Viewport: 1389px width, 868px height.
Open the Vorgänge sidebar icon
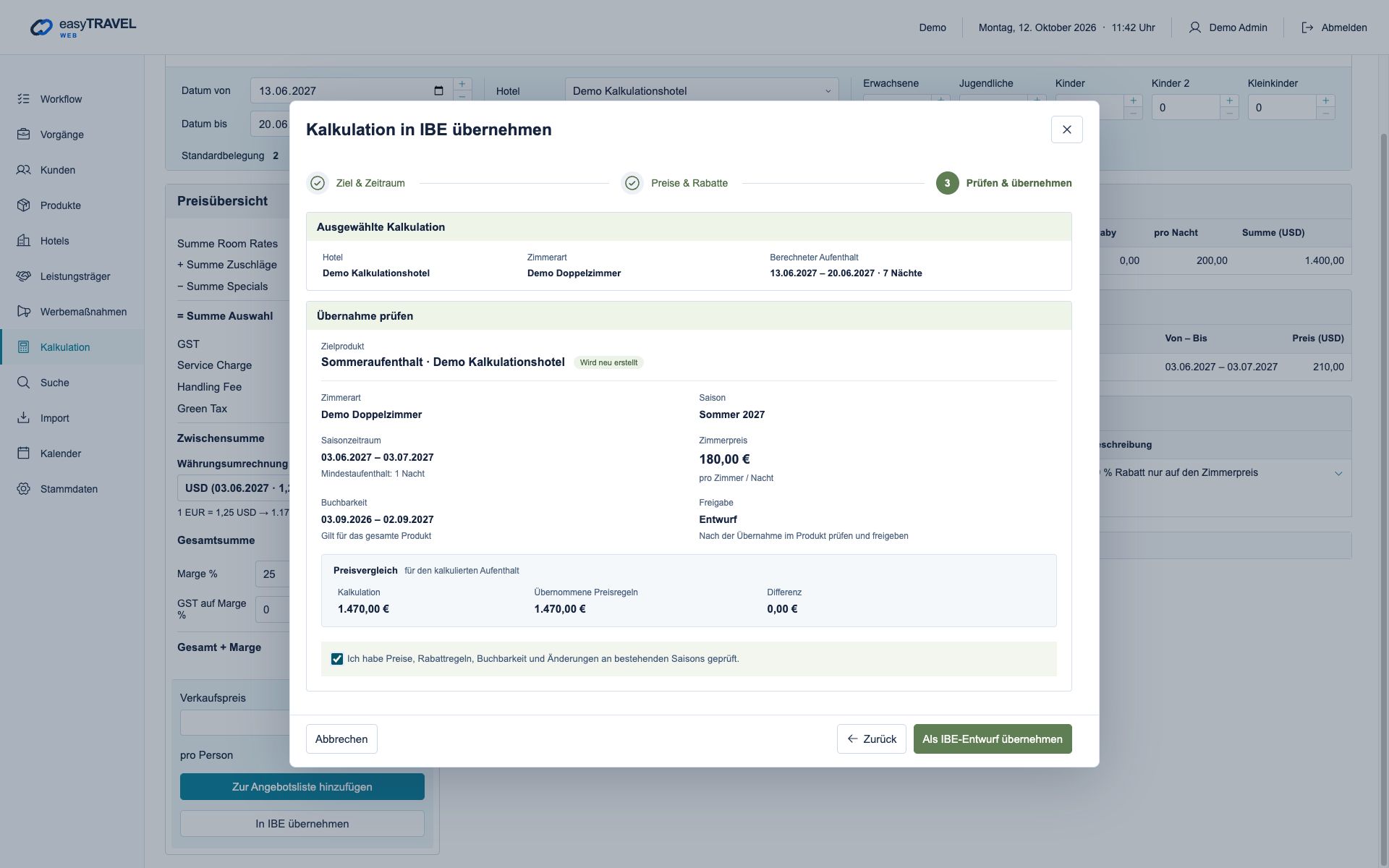(24, 135)
